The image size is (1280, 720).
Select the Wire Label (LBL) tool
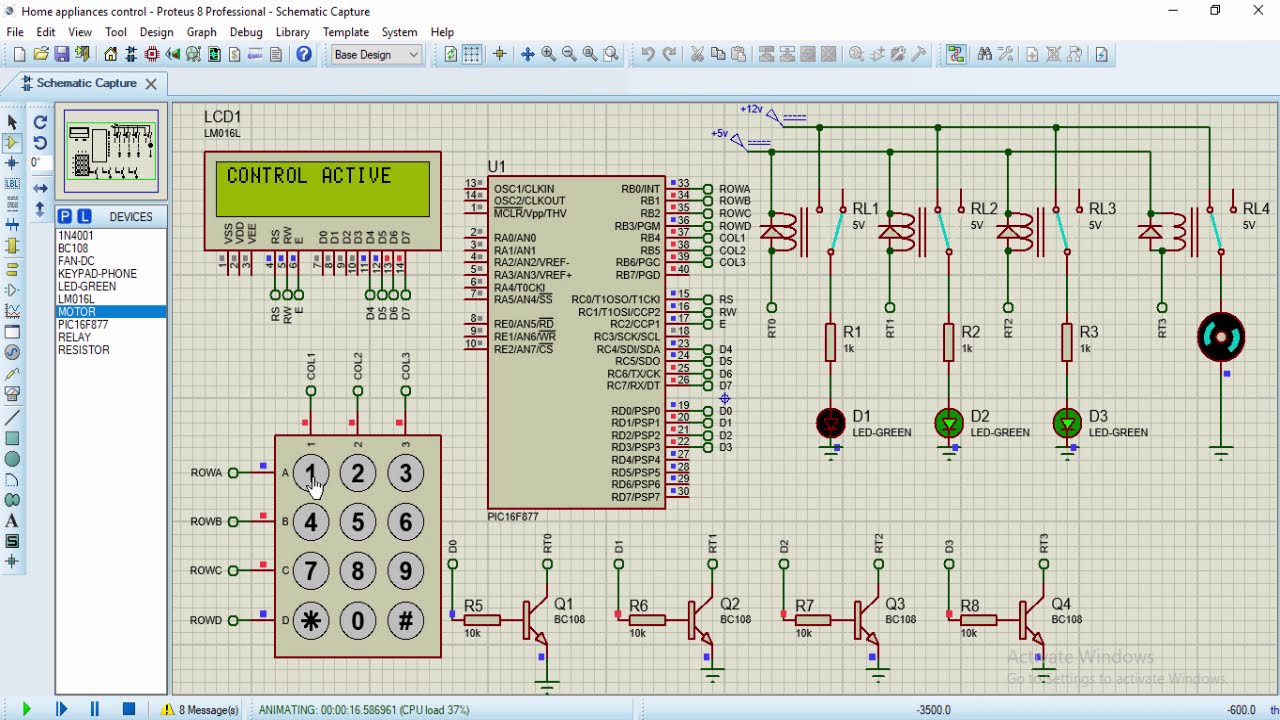pyautogui.click(x=12, y=184)
